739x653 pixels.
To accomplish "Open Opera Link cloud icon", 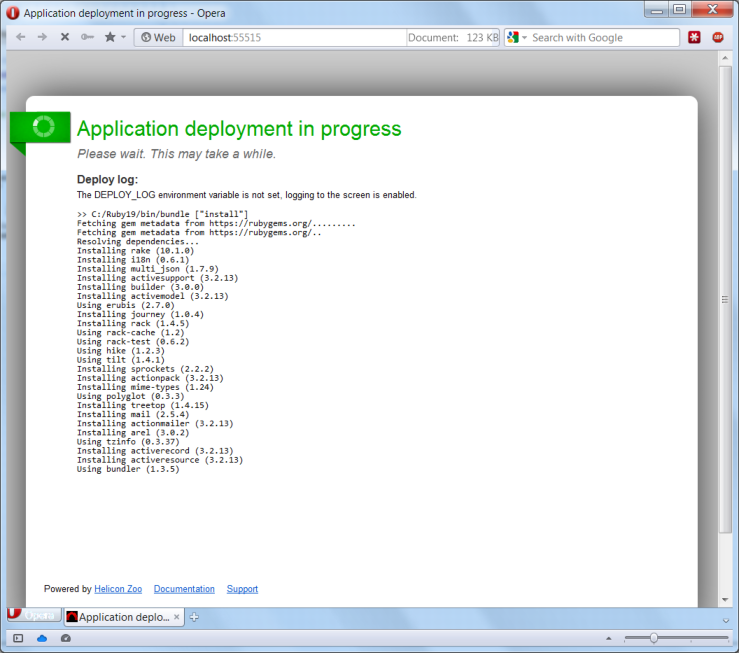I will 42,638.
